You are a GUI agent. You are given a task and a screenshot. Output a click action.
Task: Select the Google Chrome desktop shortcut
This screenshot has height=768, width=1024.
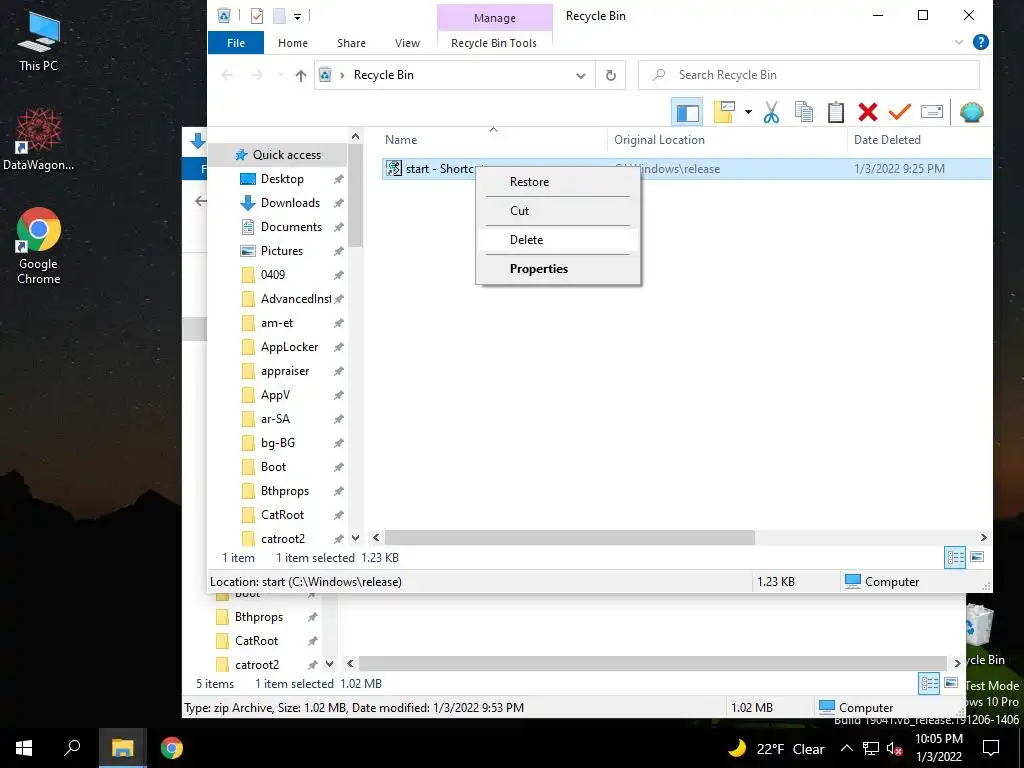39,246
